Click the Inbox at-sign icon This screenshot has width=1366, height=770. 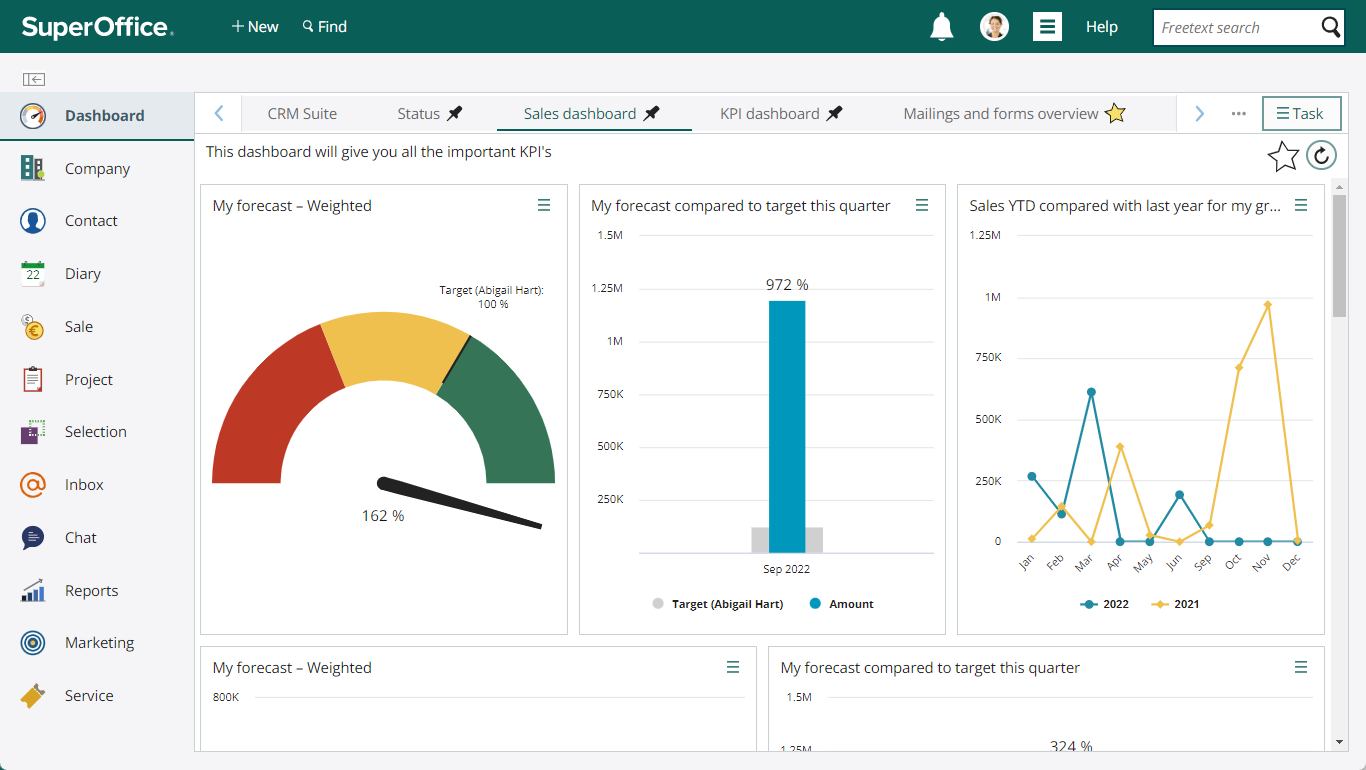[x=33, y=485]
